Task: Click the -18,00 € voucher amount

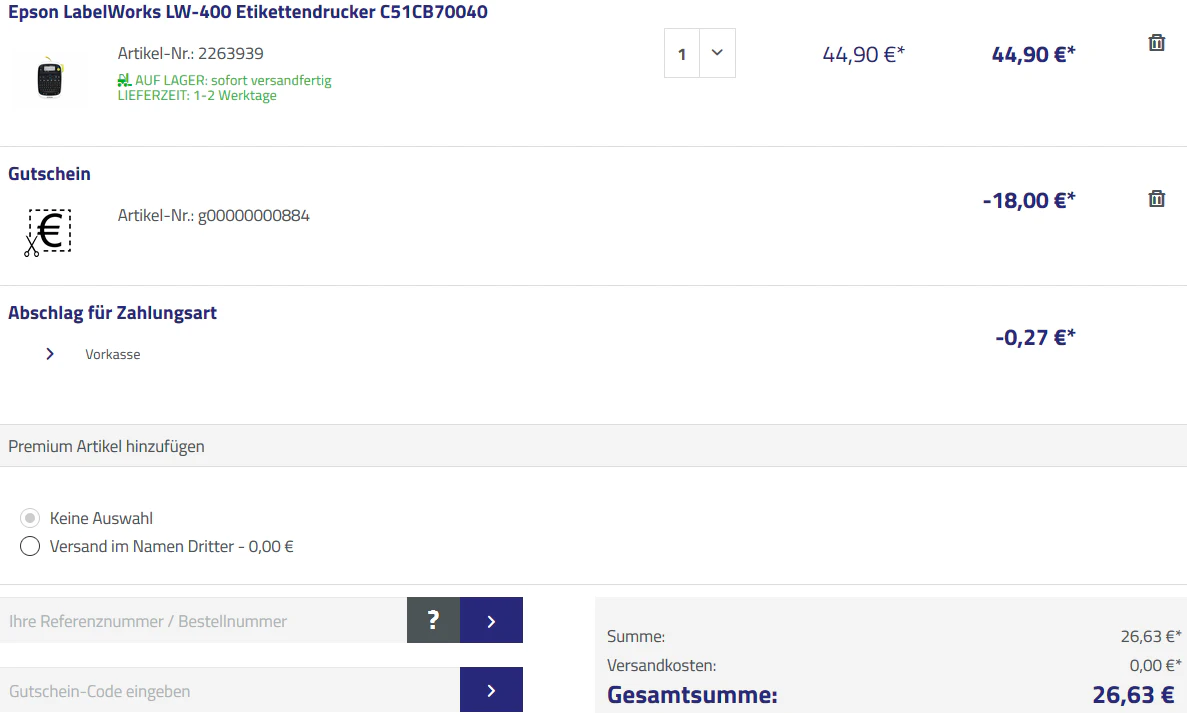Action: [x=1029, y=201]
